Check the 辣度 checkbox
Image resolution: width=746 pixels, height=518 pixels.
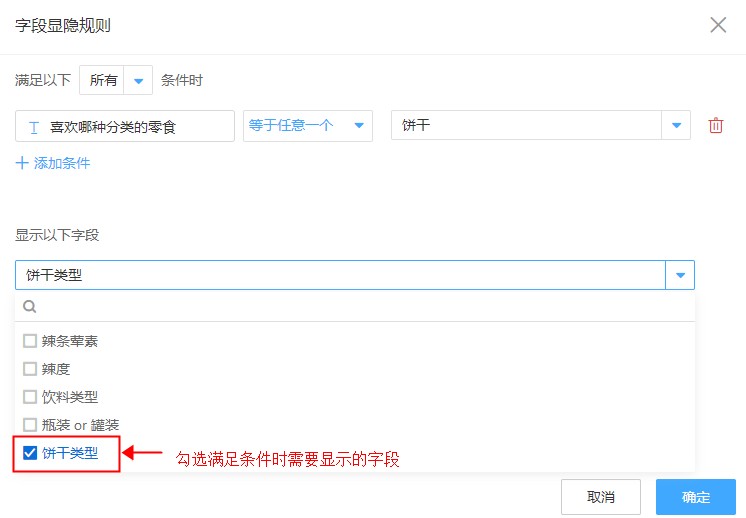click(x=30, y=369)
